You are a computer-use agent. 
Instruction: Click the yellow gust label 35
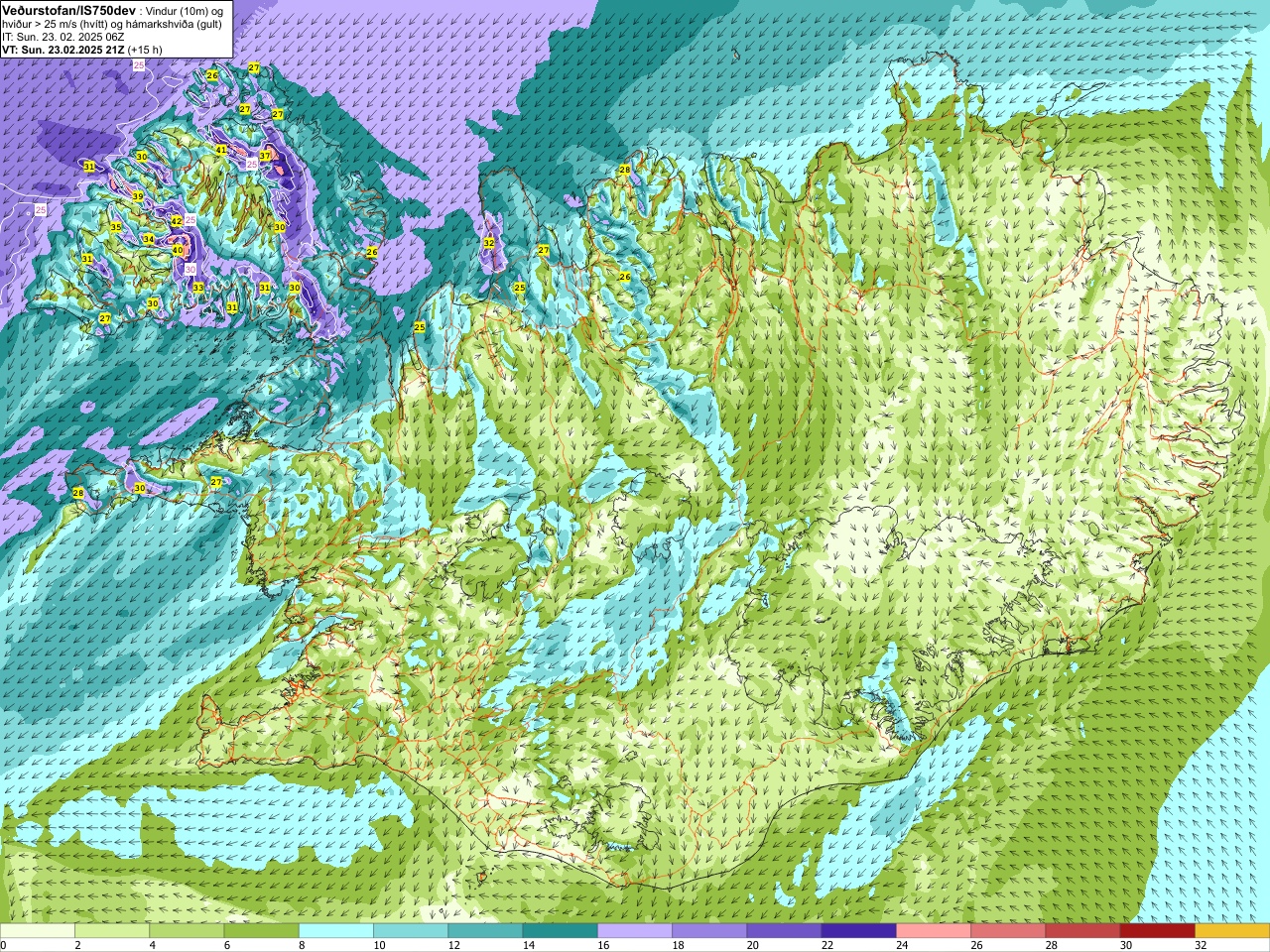(116, 227)
